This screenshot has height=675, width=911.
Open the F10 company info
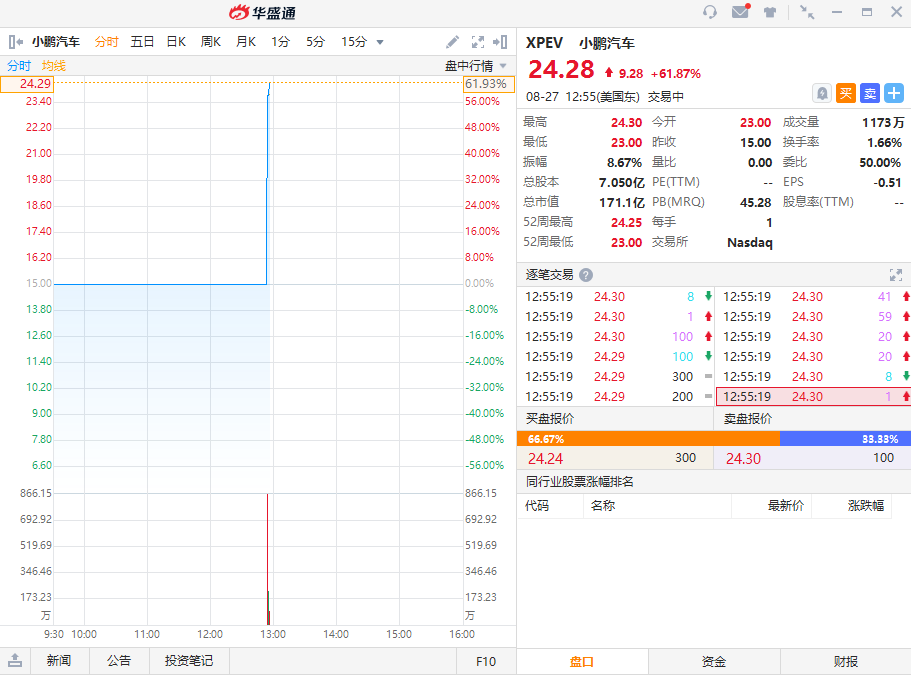coord(486,661)
